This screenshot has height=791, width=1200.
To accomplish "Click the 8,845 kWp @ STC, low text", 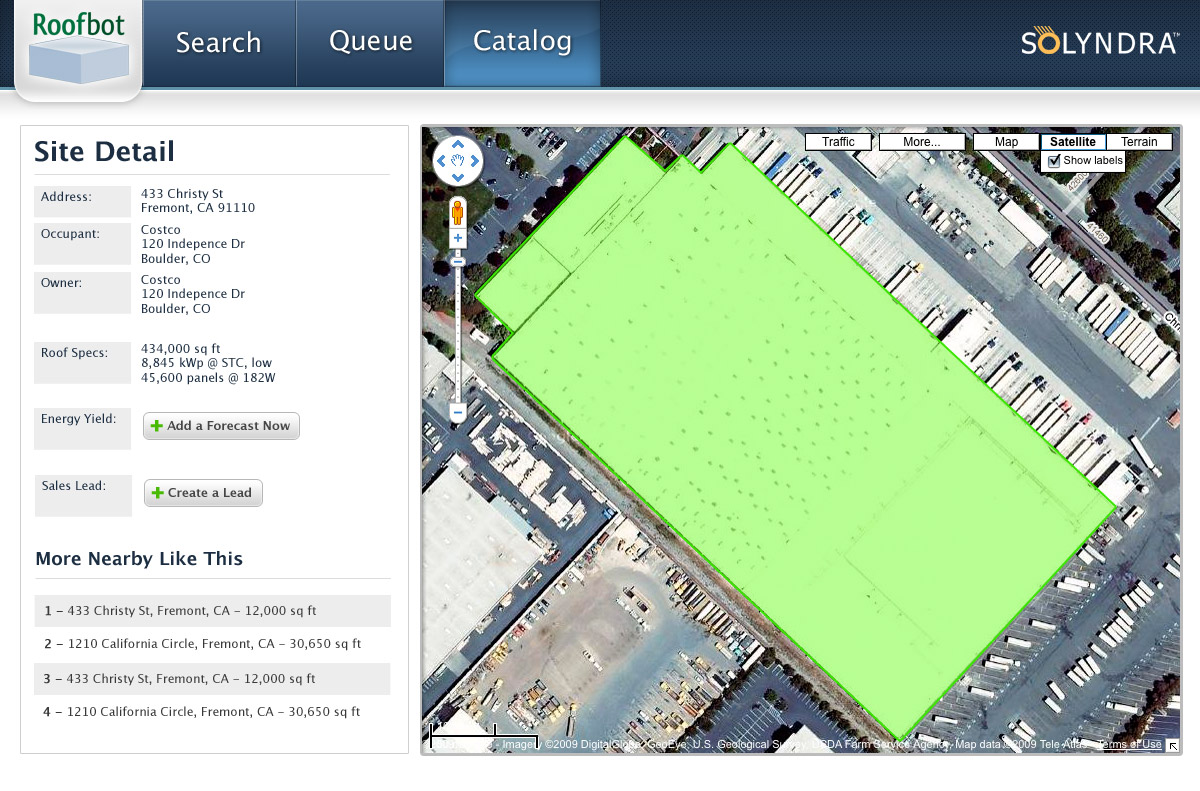I will (x=206, y=363).
